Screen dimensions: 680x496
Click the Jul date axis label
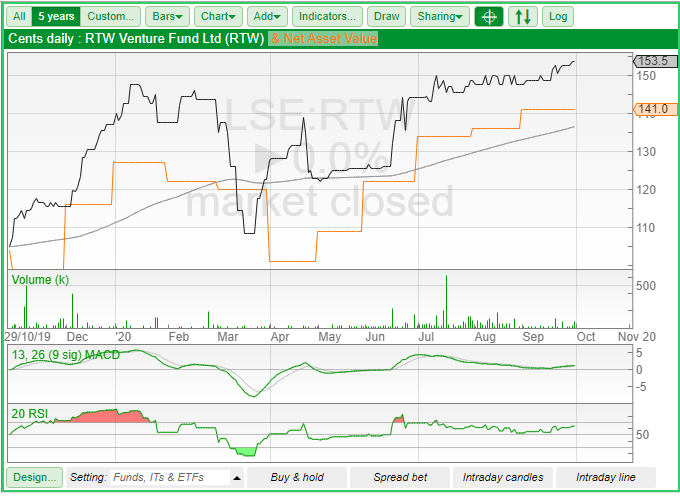pos(426,337)
